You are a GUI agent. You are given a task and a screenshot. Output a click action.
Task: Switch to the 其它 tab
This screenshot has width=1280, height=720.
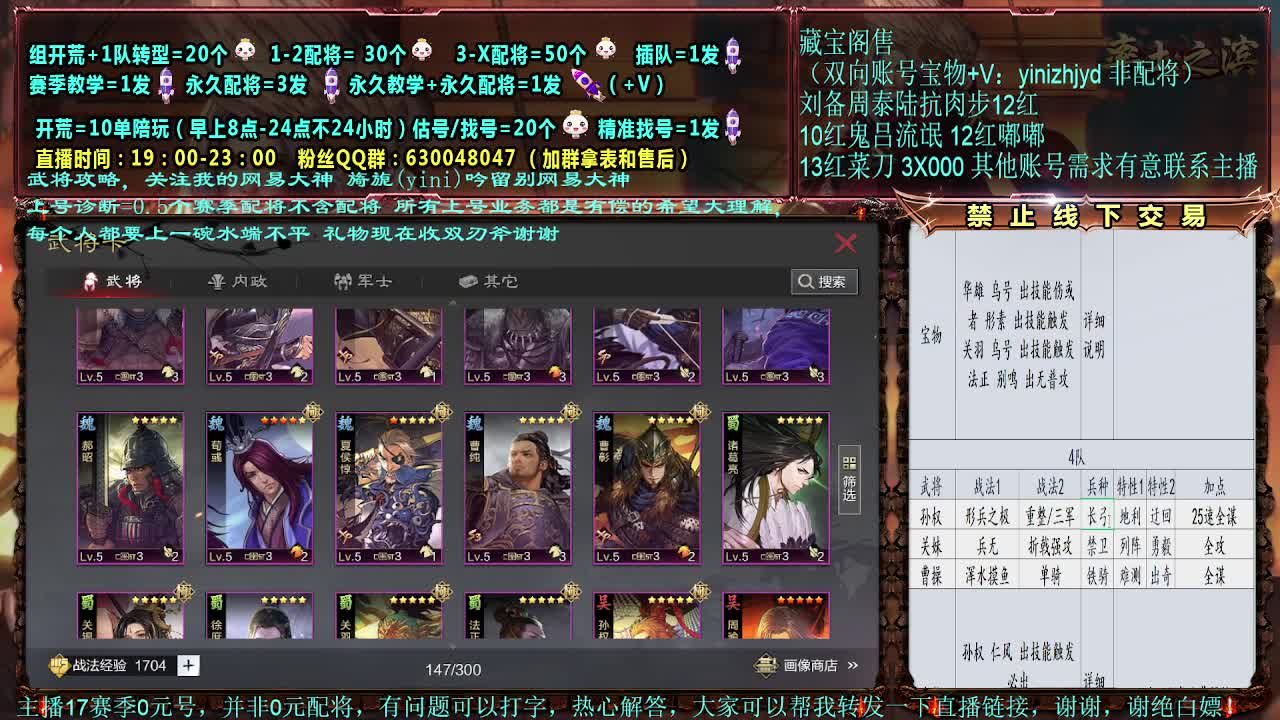click(488, 281)
